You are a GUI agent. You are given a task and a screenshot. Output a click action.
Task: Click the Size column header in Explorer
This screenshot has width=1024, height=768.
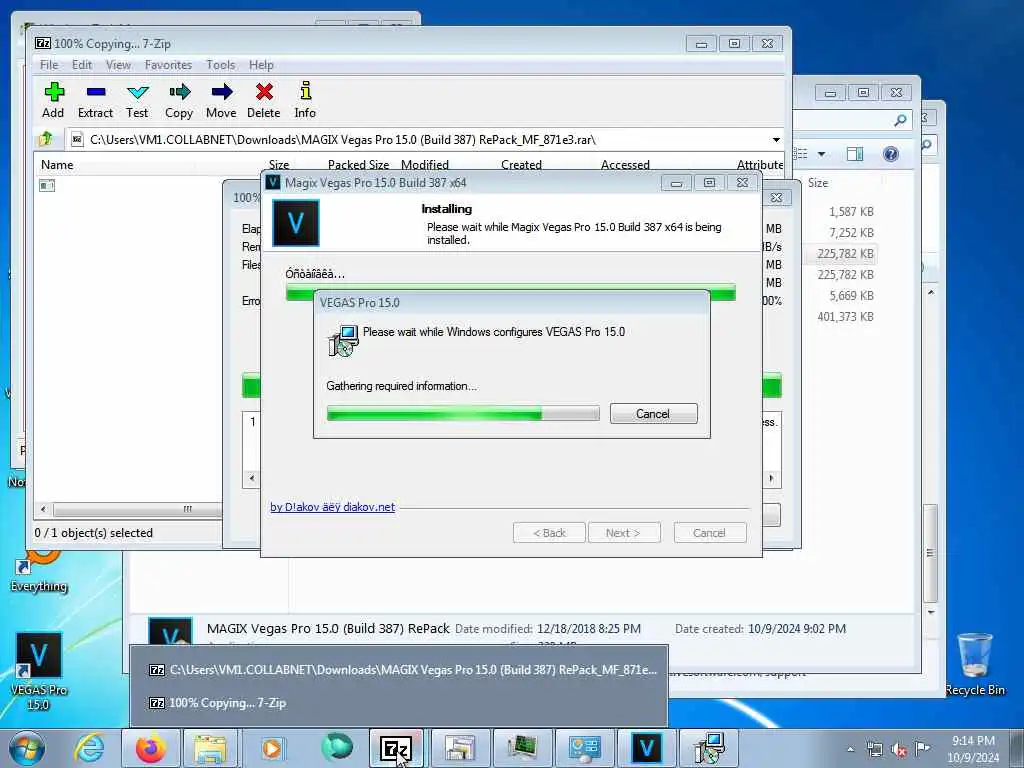point(818,183)
